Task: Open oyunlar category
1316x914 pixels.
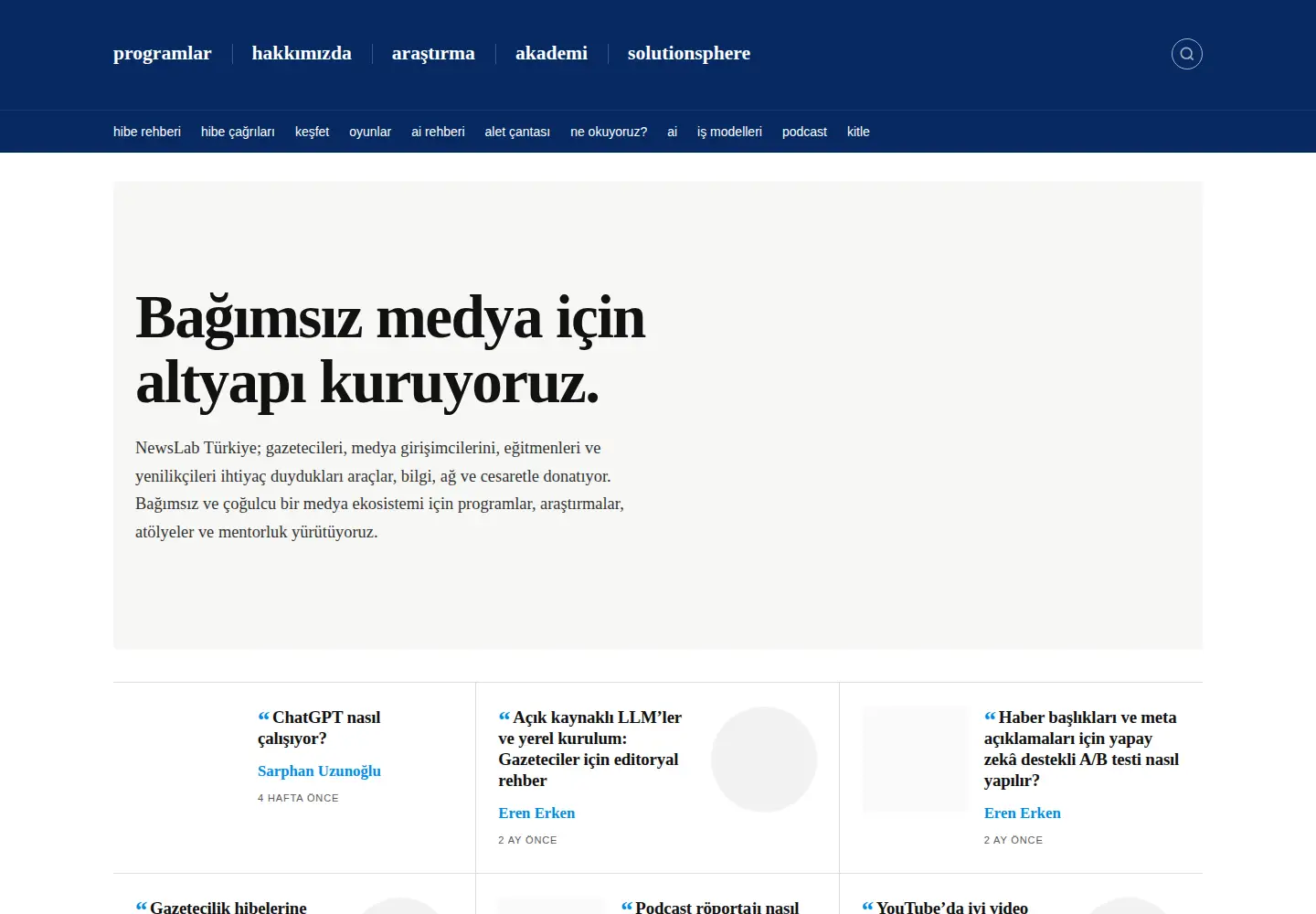Action: click(370, 132)
